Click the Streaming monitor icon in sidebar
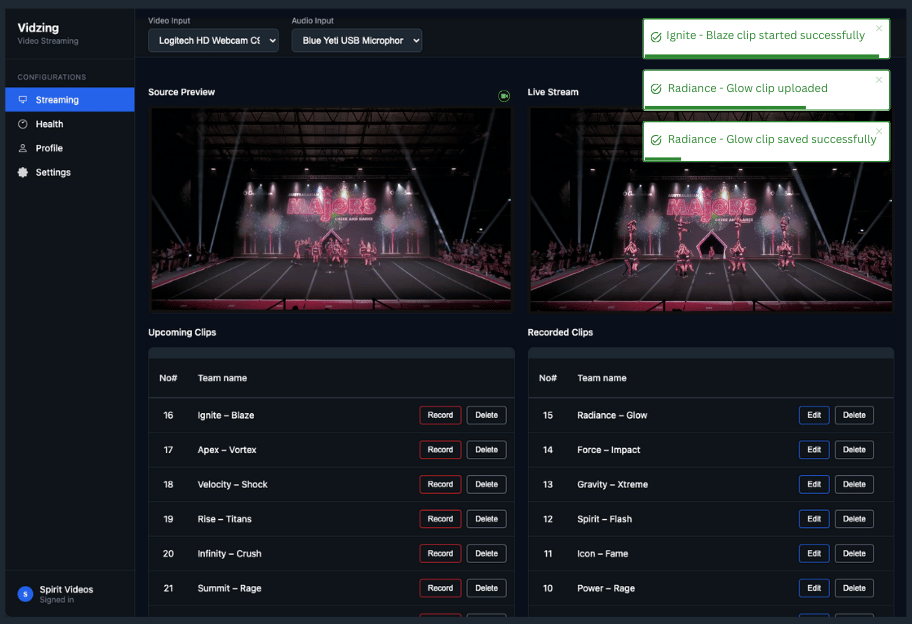 (23, 99)
